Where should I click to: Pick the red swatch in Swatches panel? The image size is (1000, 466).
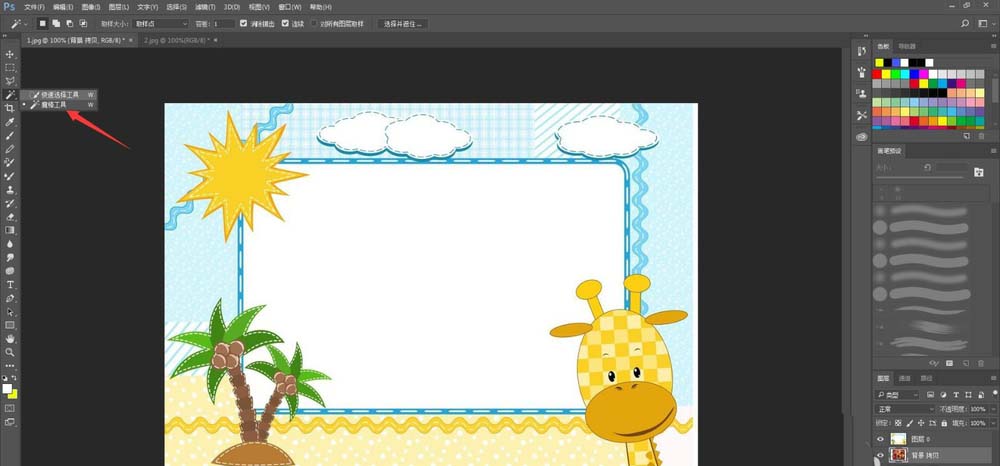877,74
